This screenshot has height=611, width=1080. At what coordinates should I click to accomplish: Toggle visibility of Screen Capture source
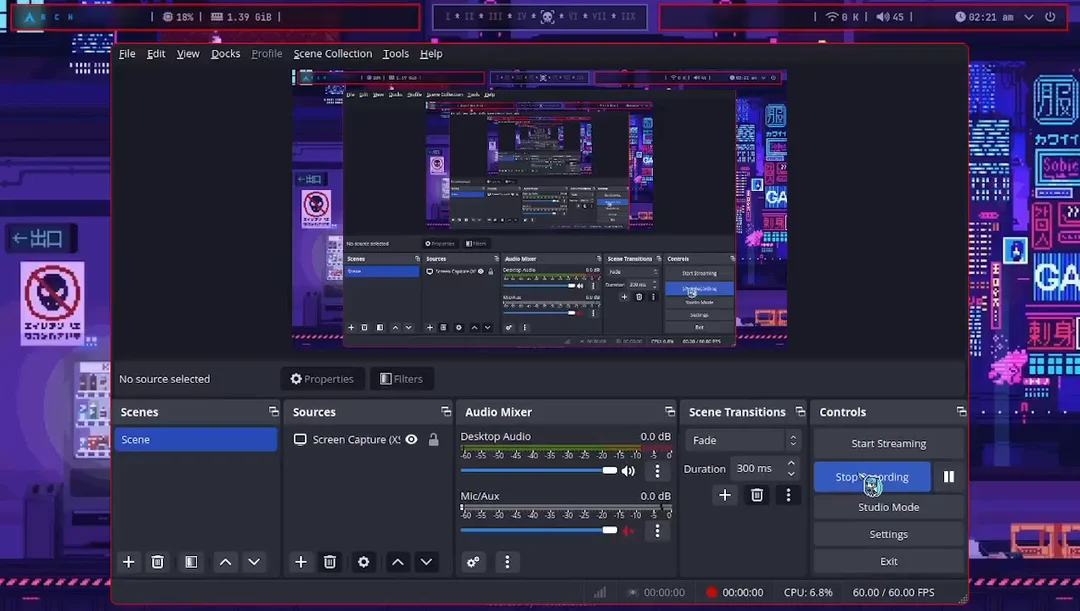tap(410, 439)
